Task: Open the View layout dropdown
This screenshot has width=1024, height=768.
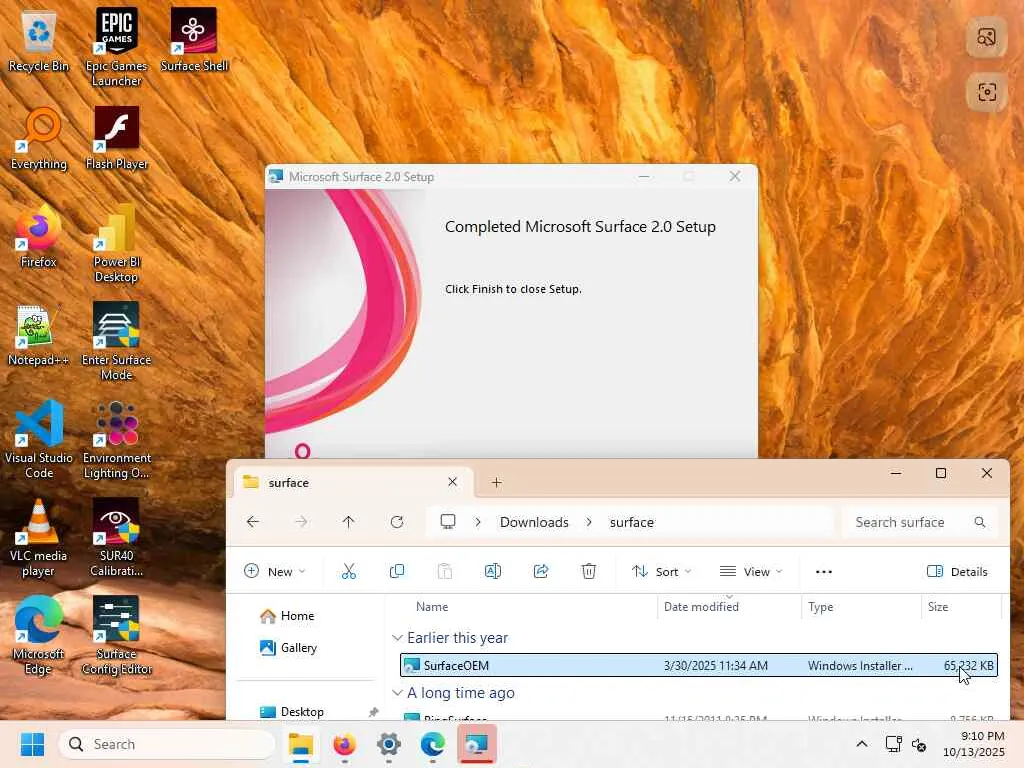Action: coord(750,571)
